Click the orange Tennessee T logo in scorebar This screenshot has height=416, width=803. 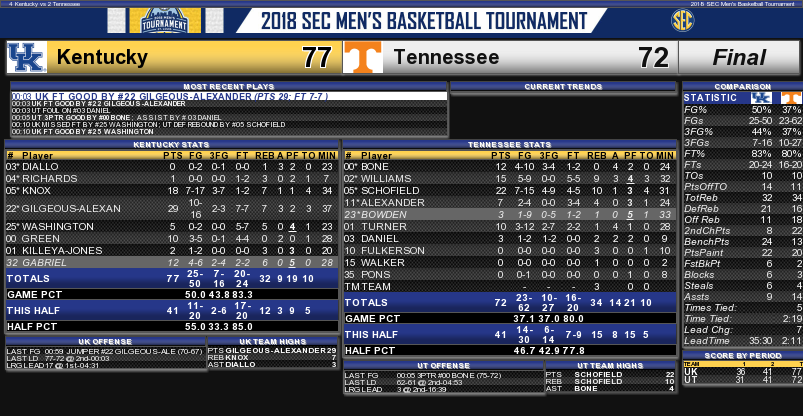[x=363, y=57]
